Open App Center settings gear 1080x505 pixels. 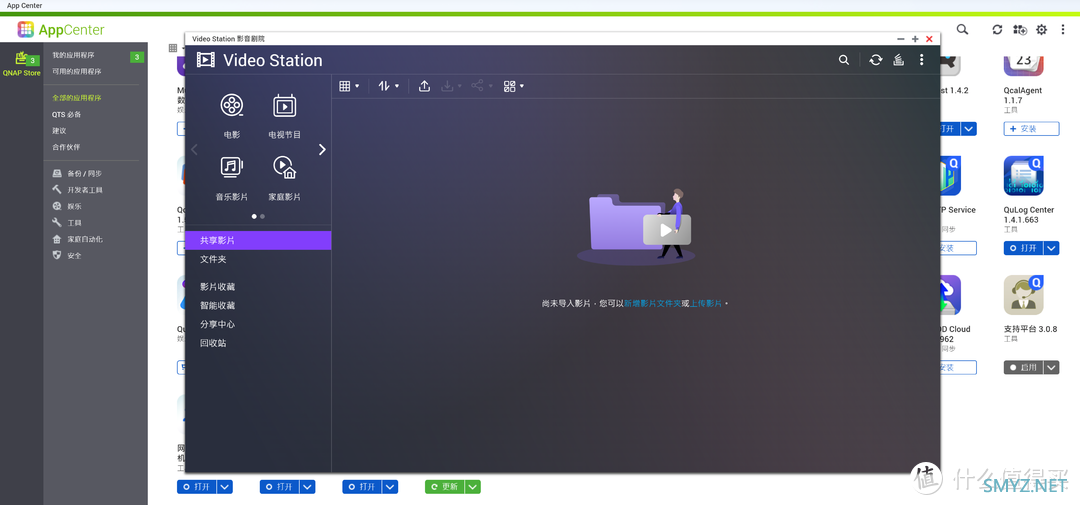pyautogui.click(x=1041, y=30)
